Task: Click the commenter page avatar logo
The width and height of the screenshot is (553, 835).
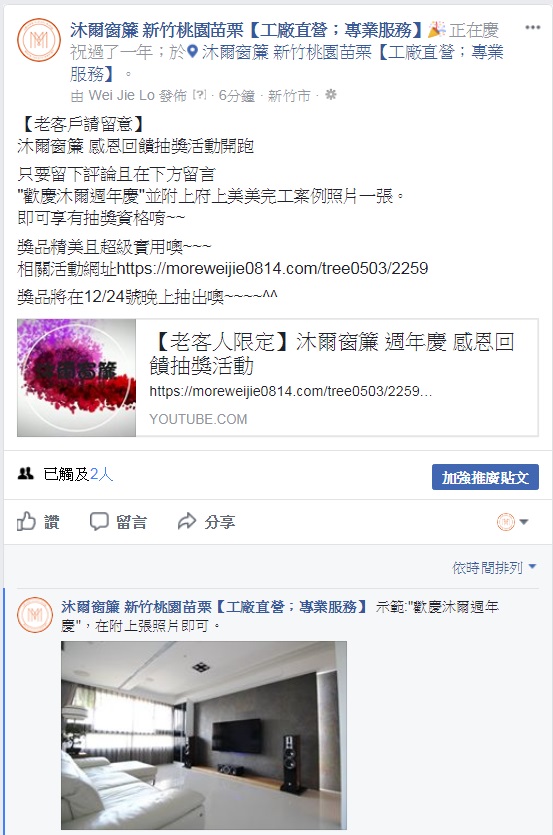Action: click(x=35, y=615)
